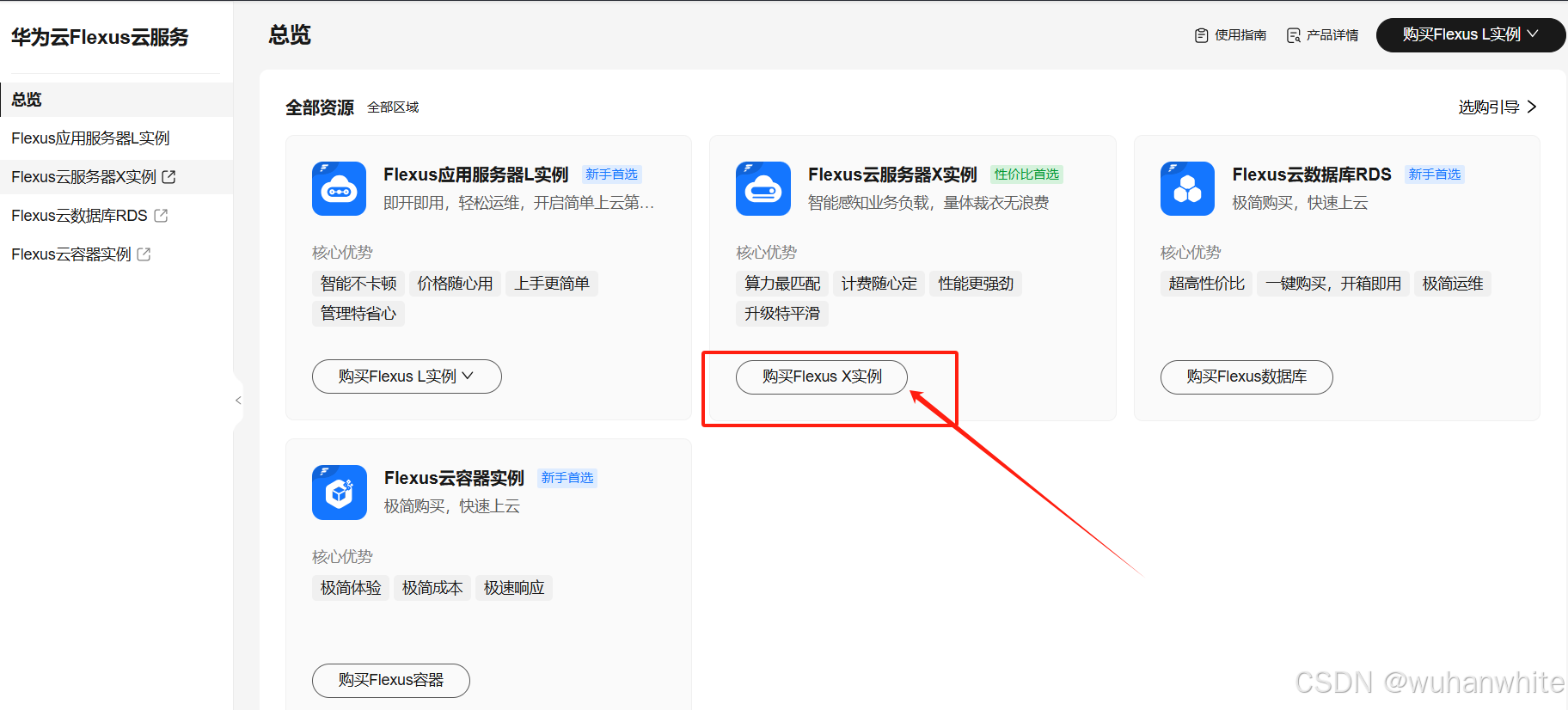Screen dimensions: 1568x710
Task: Click the 购买Flexus X实例 button
Action: click(x=822, y=376)
